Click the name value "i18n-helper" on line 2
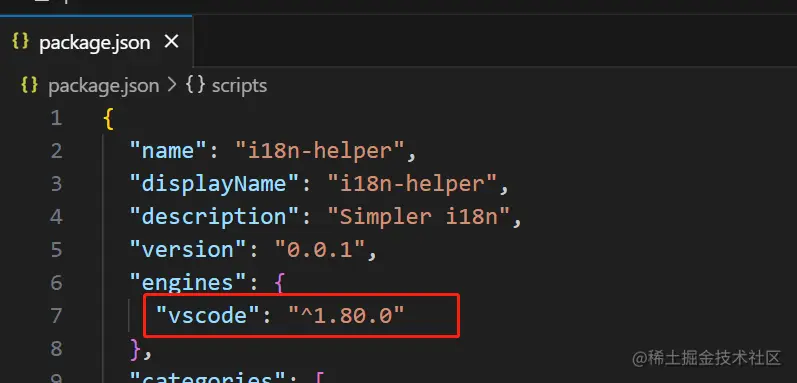The width and height of the screenshot is (797, 383). pyautogui.click(x=320, y=151)
